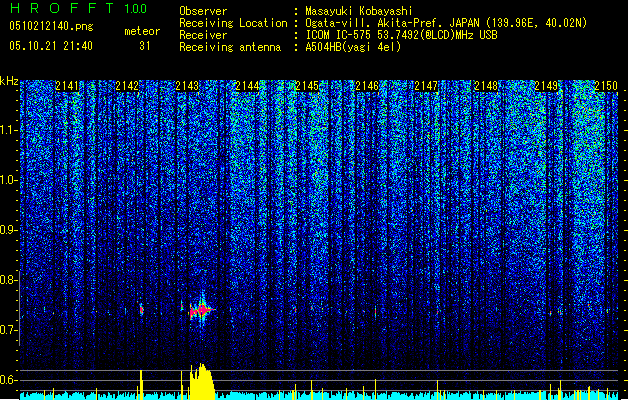Click the small red echo near 2142
Viewport: 629px width, 400px height.
pyautogui.click(x=141, y=309)
